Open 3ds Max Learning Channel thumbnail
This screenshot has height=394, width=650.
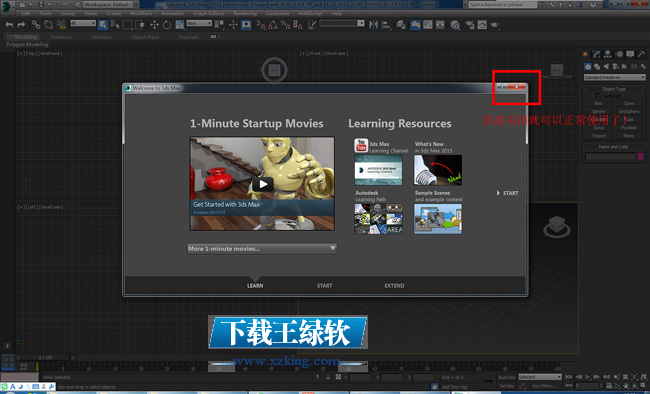point(378,170)
